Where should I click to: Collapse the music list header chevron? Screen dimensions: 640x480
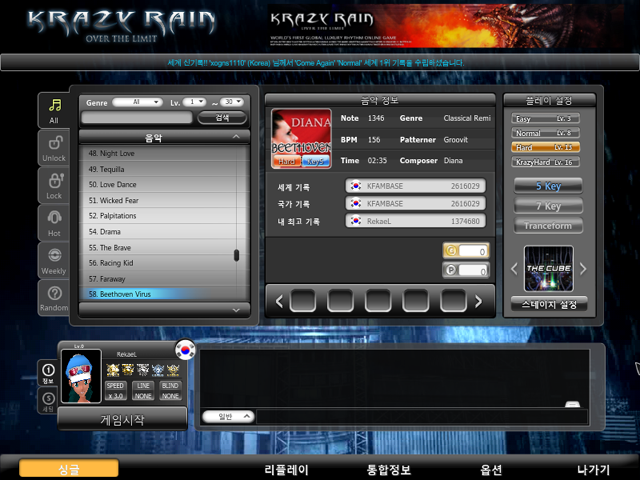(x=236, y=137)
